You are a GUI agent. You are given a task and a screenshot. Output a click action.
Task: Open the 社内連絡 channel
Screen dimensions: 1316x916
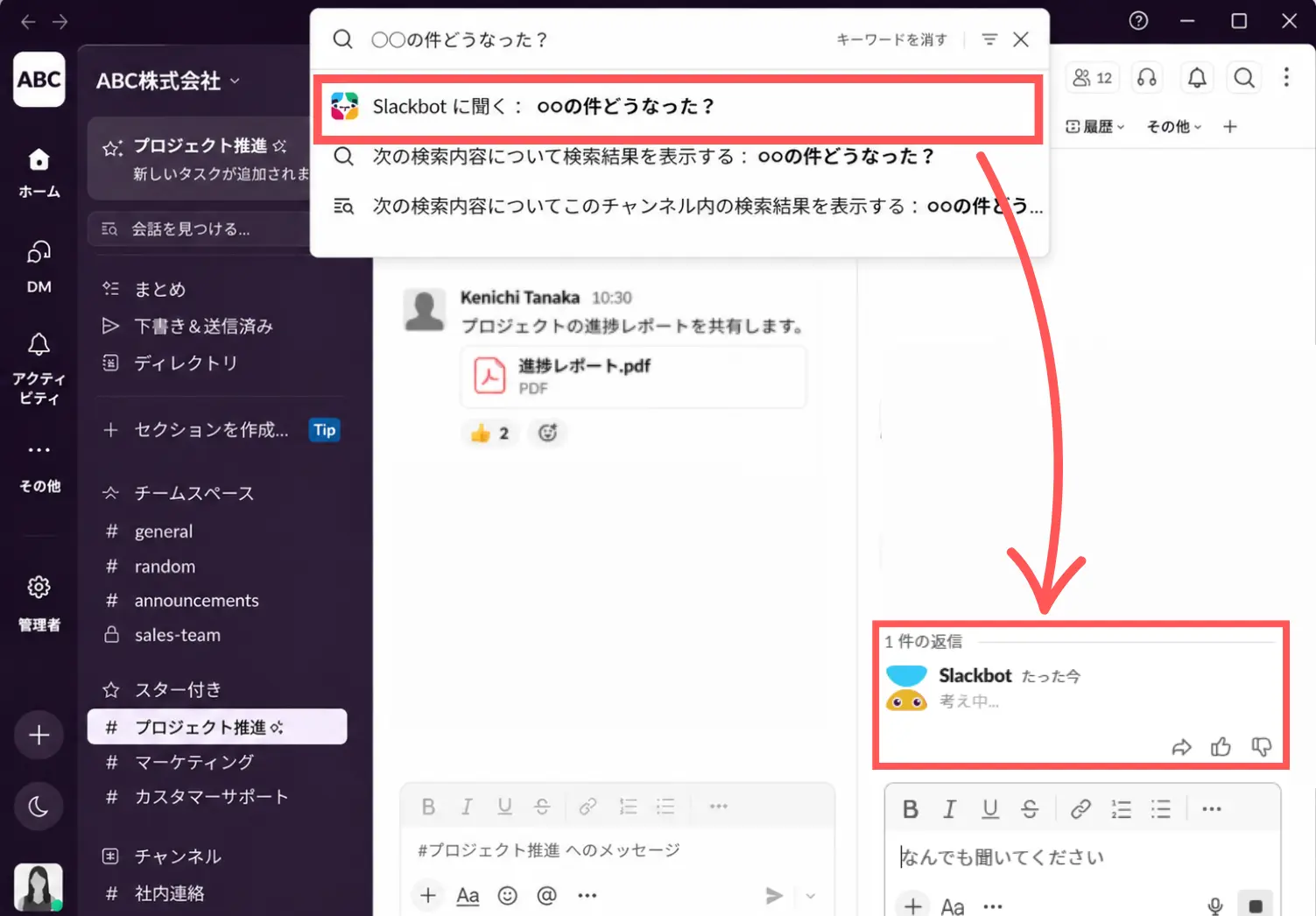click(x=169, y=893)
